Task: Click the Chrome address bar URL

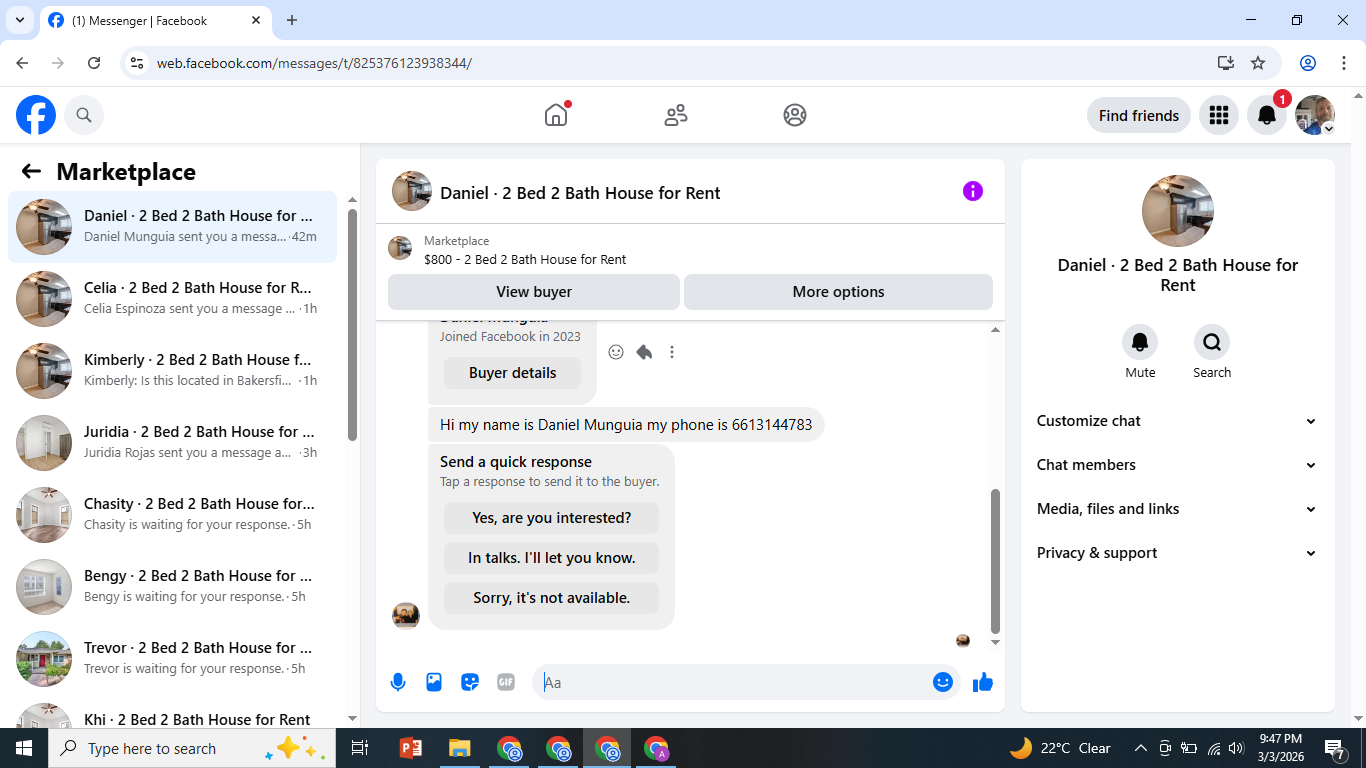Action: (x=314, y=63)
